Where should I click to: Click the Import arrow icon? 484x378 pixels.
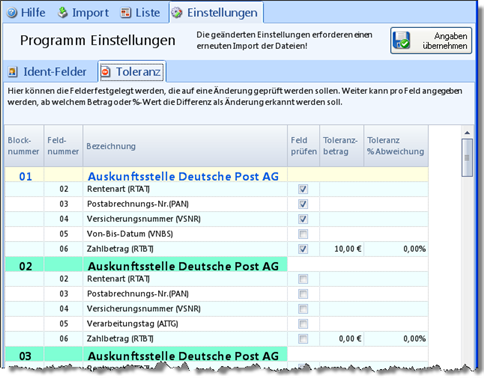[62, 13]
